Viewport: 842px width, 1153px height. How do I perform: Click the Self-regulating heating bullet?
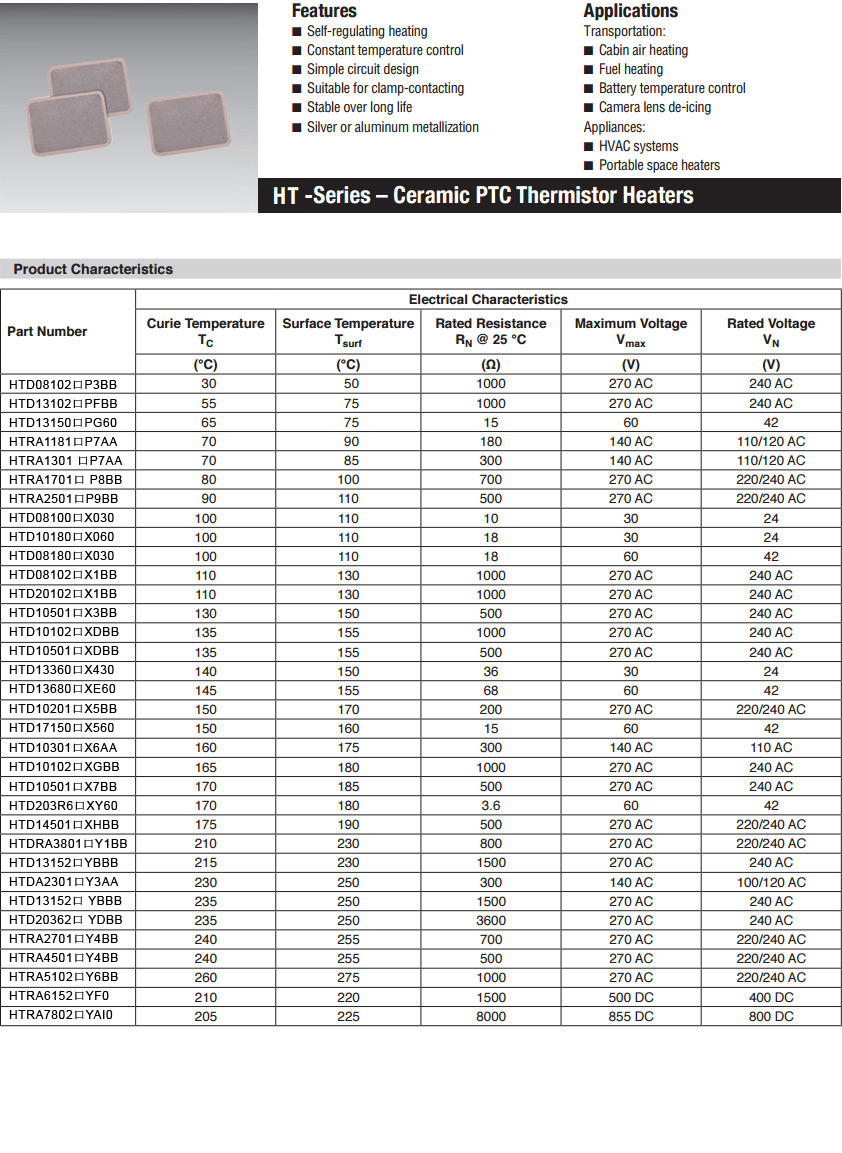366,31
